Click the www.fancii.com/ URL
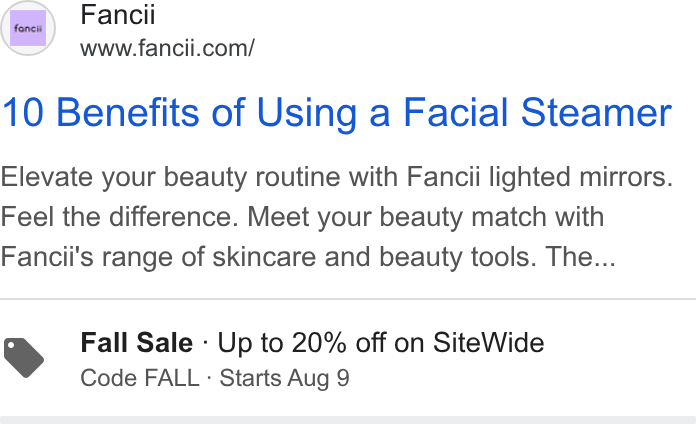The height and width of the screenshot is (424, 696). point(167,48)
